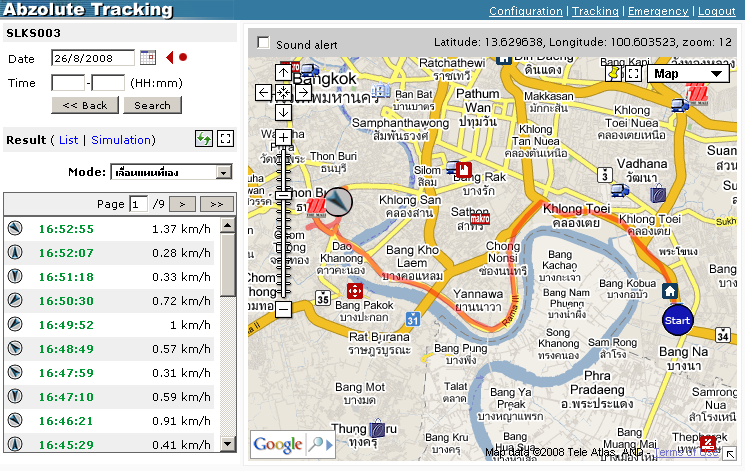Switch to List result view
The image size is (745, 471).
click(x=68, y=140)
